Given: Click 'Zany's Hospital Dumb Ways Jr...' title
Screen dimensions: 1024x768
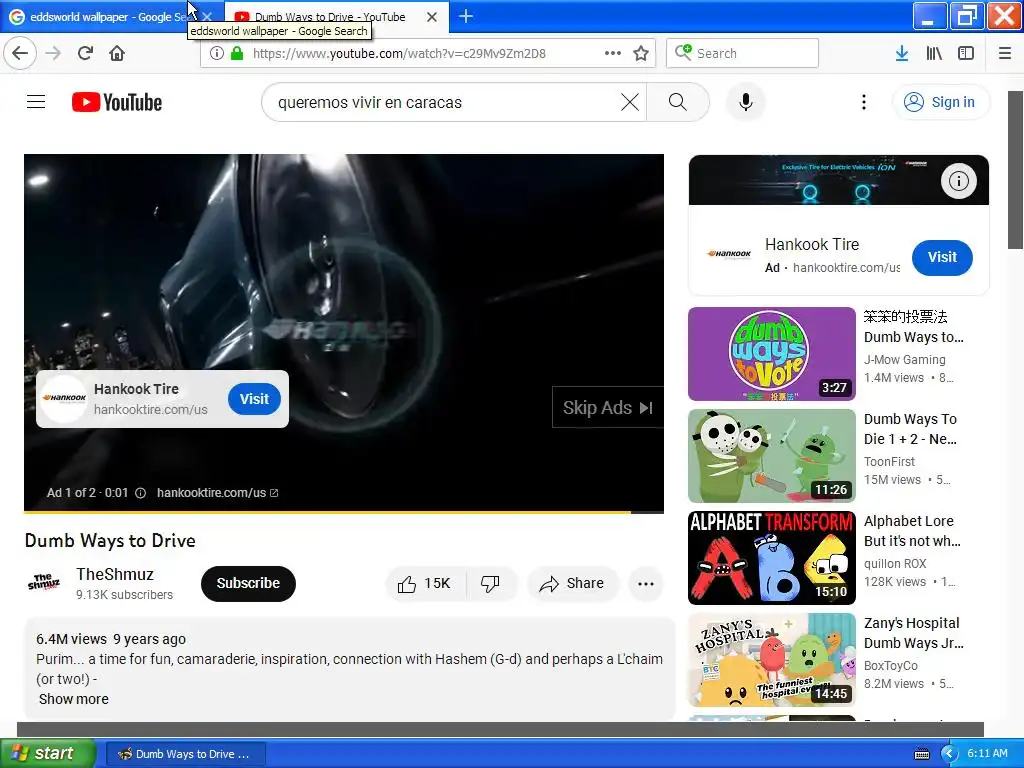Looking at the screenshot, I should pyautogui.click(x=913, y=633).
